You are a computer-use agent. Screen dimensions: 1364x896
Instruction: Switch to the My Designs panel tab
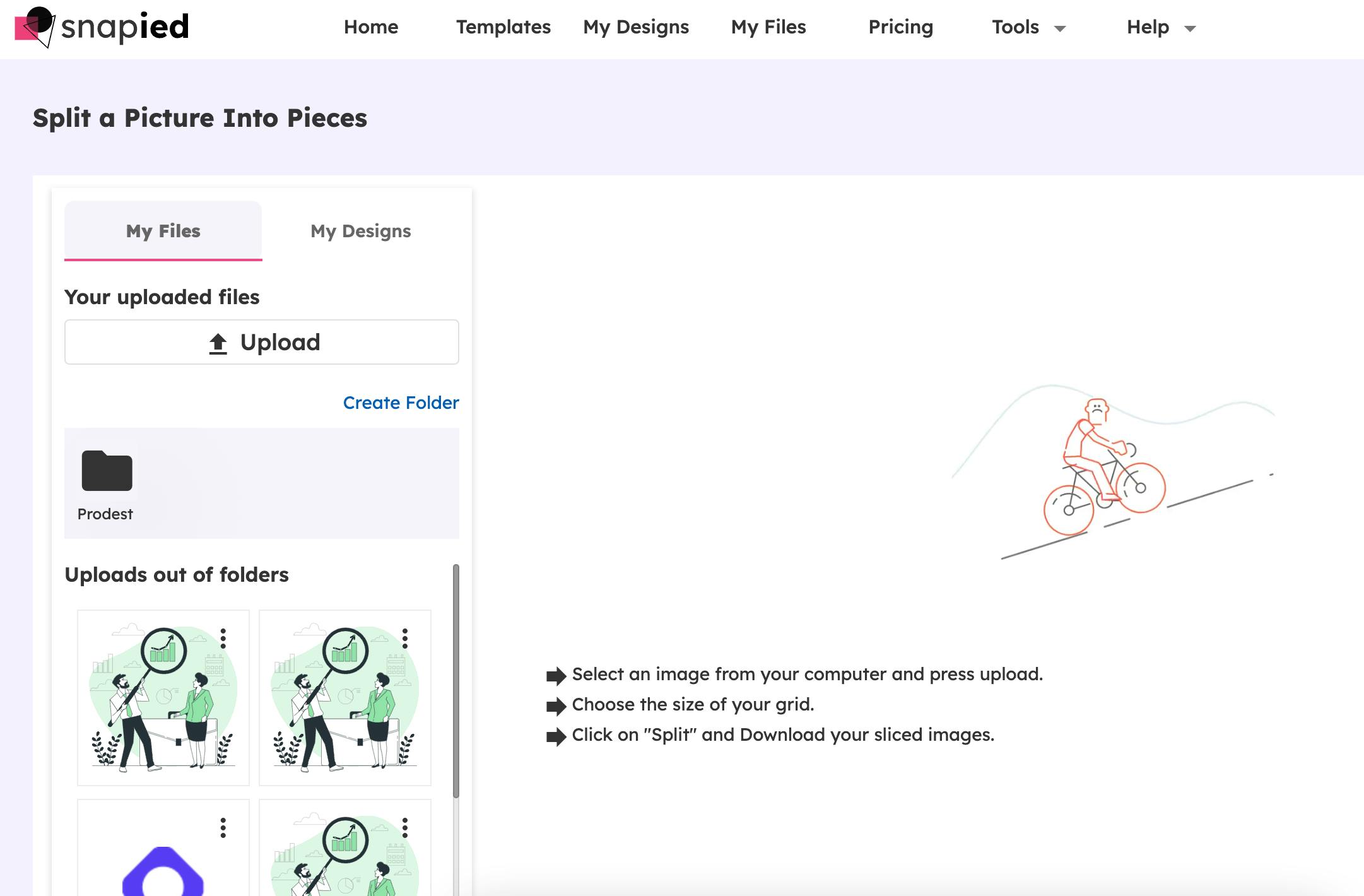361,231
